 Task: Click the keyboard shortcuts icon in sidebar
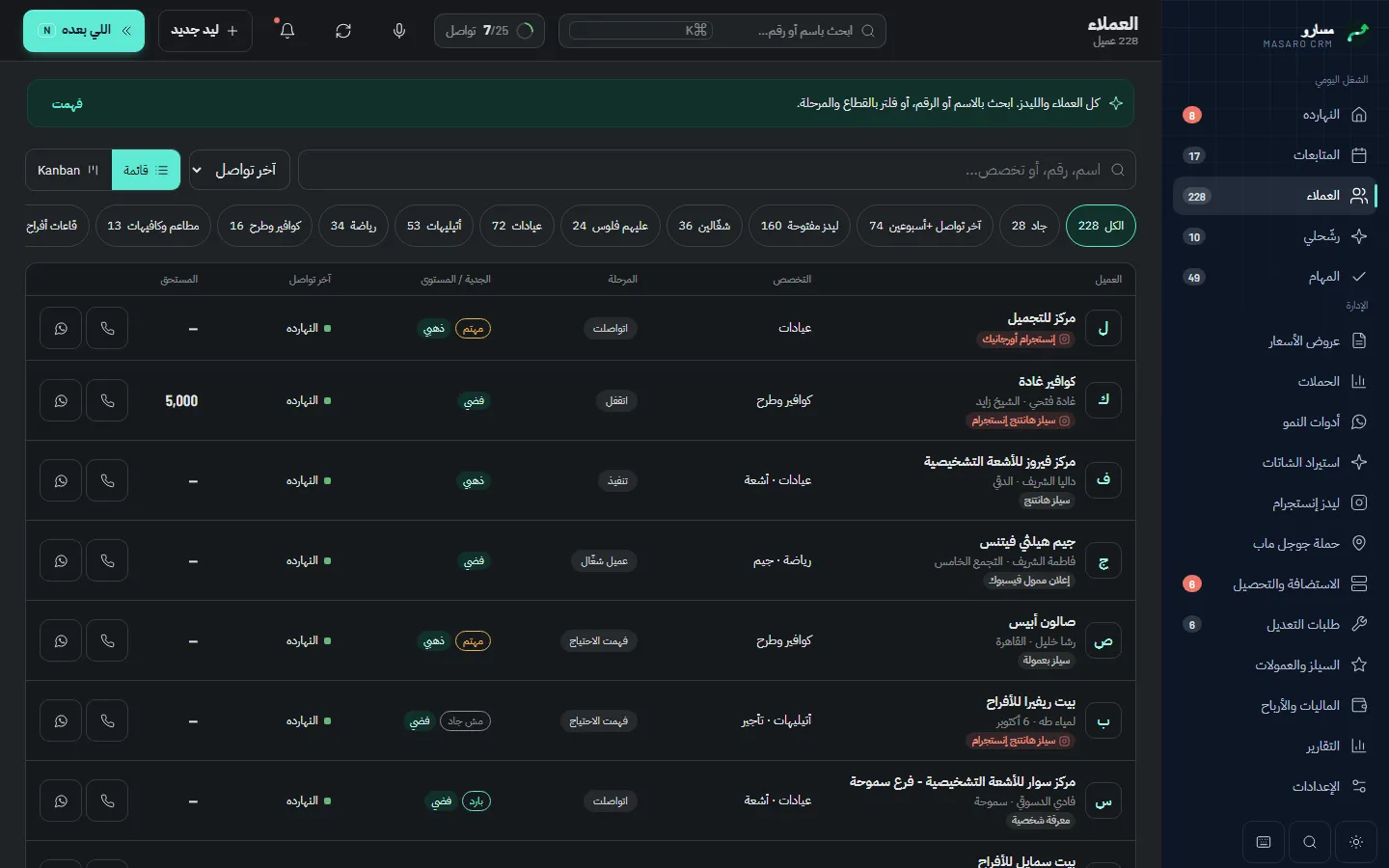tap(1264, 842)
